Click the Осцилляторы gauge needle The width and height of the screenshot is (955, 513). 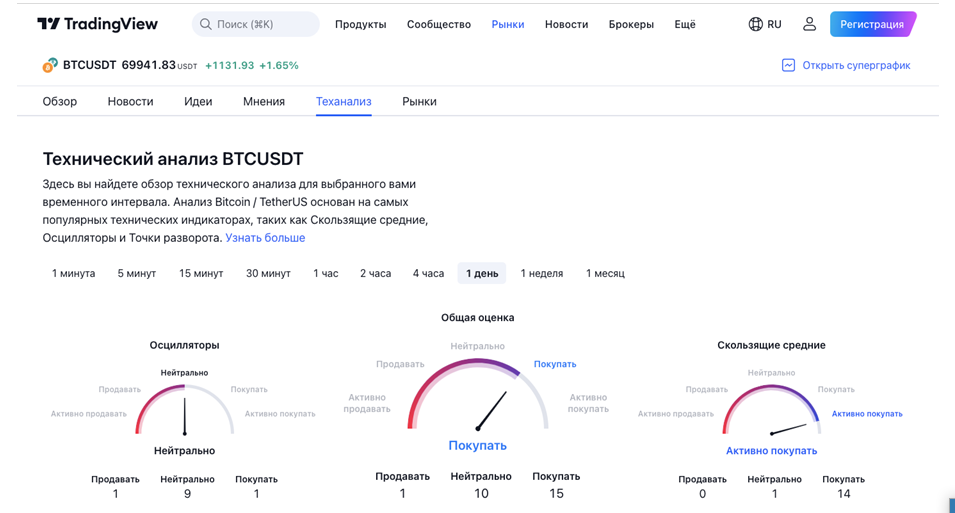point(185,416)
